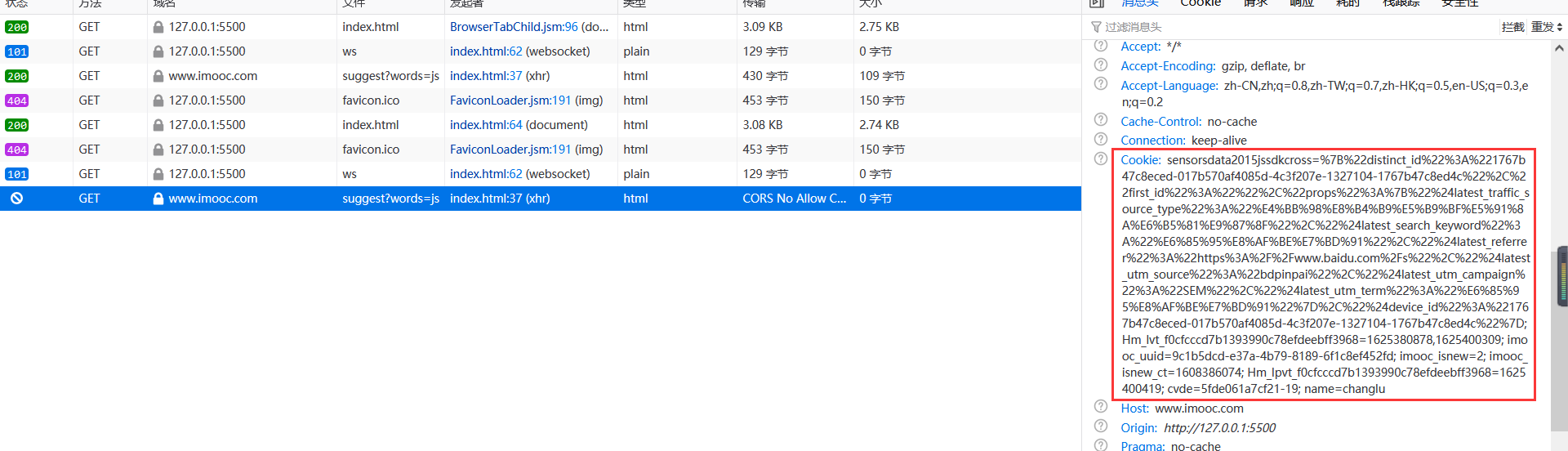
Task: Click 200 status badge of index.html:64 row
Action: point(16,125)
